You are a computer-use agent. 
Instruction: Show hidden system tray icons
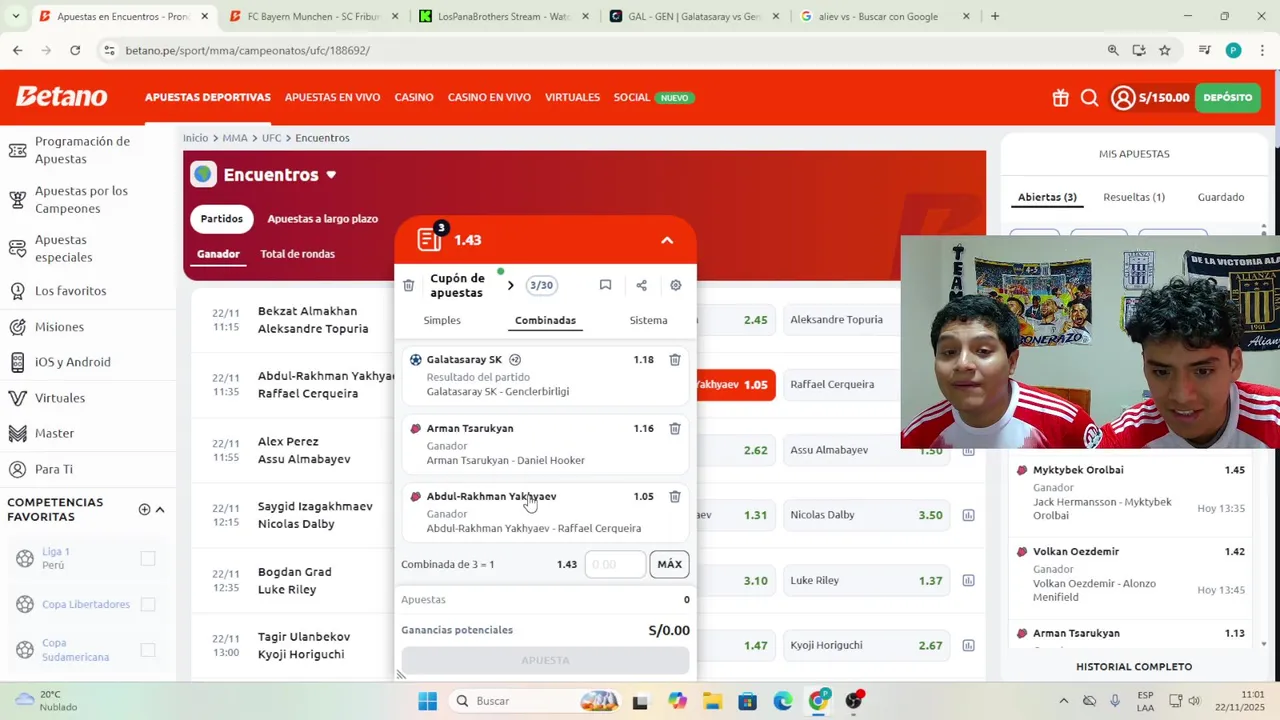click(1063, 701)
